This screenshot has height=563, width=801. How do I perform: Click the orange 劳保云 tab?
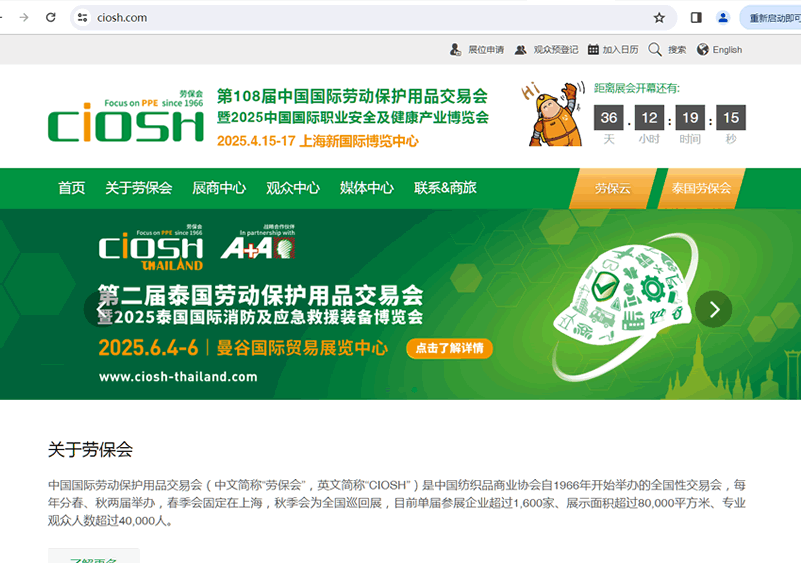tap(612, 189)
